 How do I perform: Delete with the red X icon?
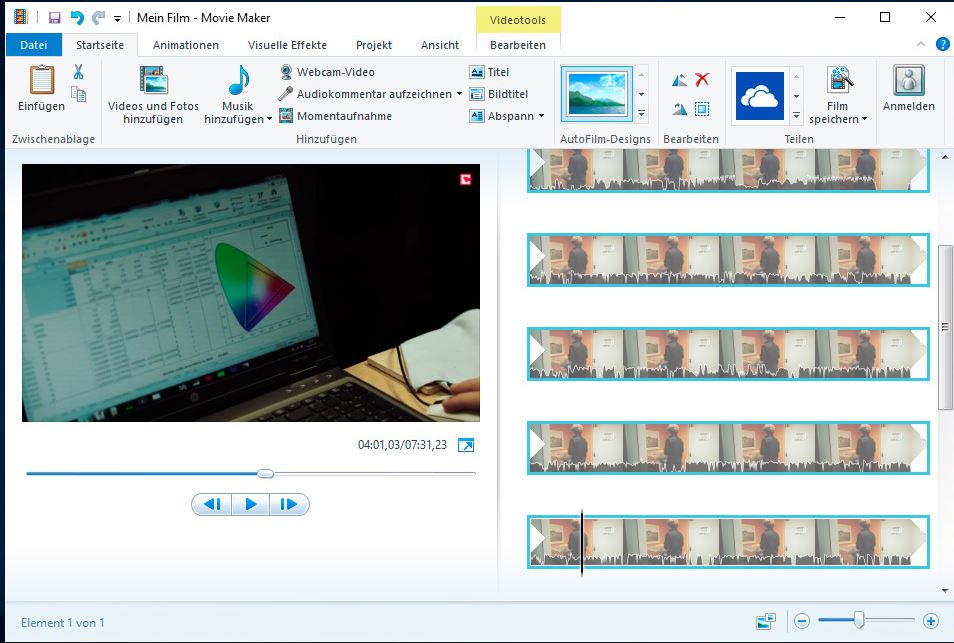[x=702, y=79]
